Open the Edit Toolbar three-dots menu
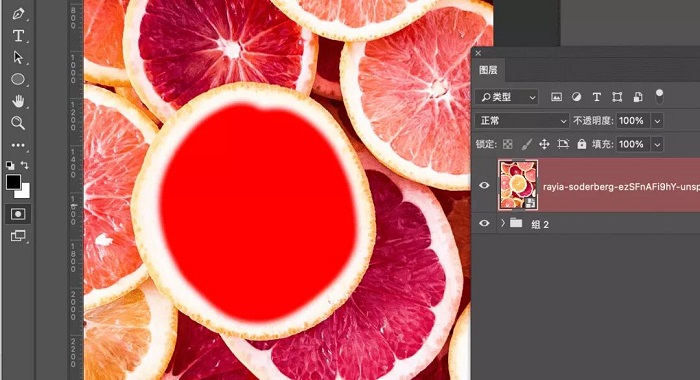Screen dimensions: 700x380 click(x=18, y=145)
